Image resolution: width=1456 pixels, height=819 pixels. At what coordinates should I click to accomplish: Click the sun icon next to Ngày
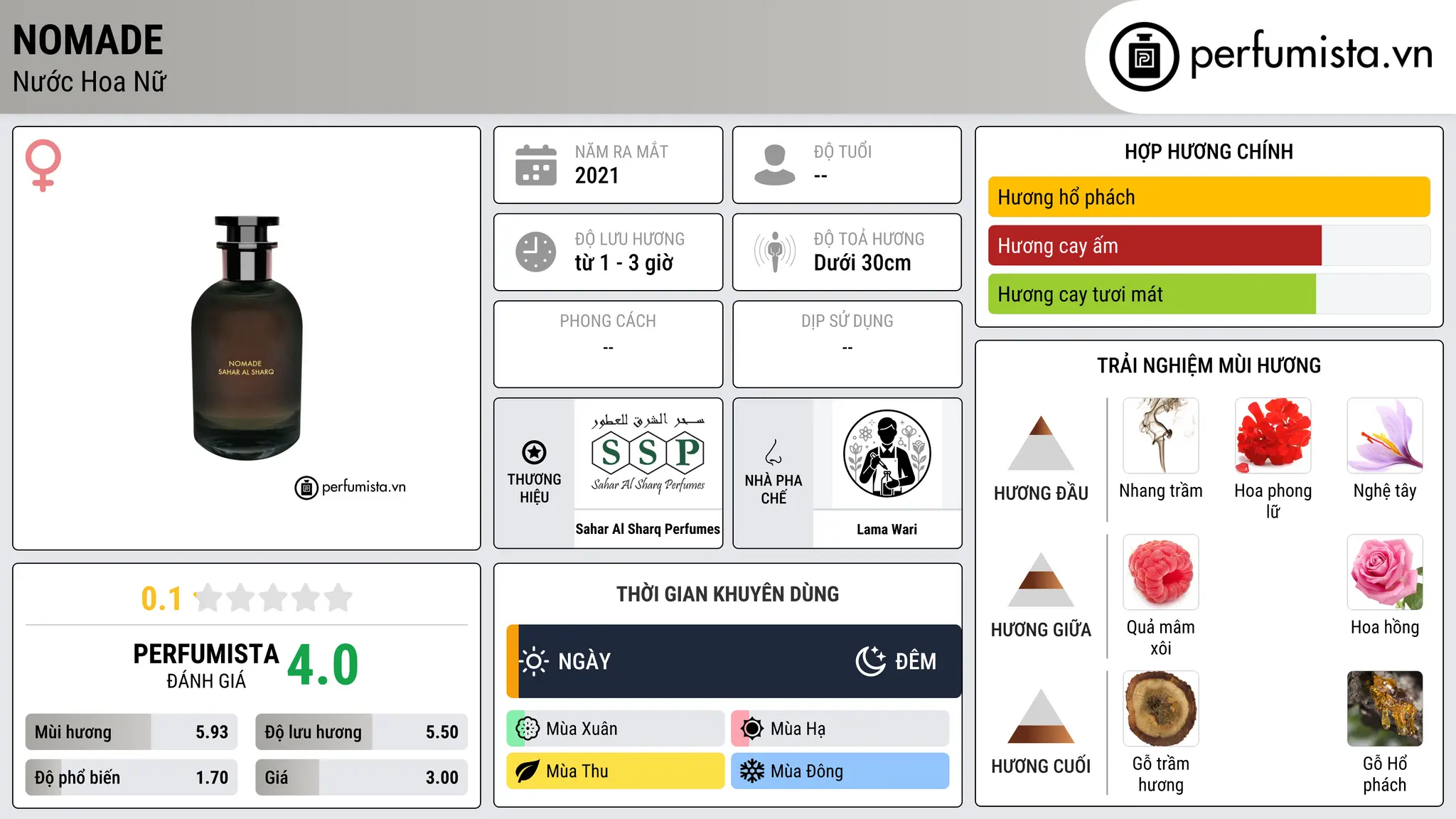(x=534, y=661)
